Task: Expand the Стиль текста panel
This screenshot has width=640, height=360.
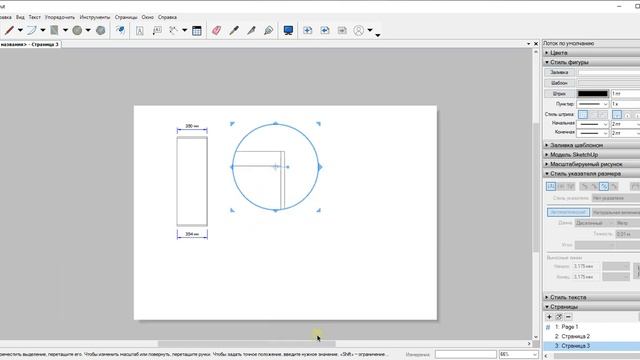Action: (x=591, y=297)
